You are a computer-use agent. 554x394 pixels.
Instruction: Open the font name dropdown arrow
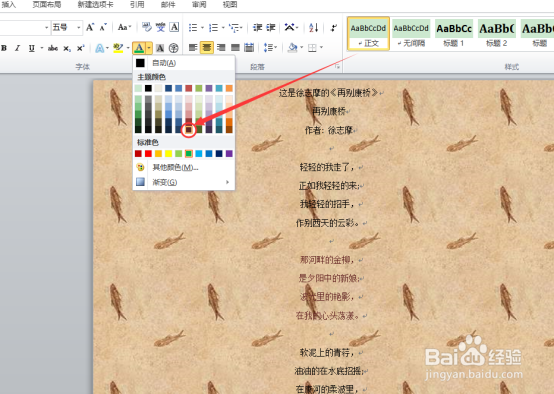[x=47, y=28]
